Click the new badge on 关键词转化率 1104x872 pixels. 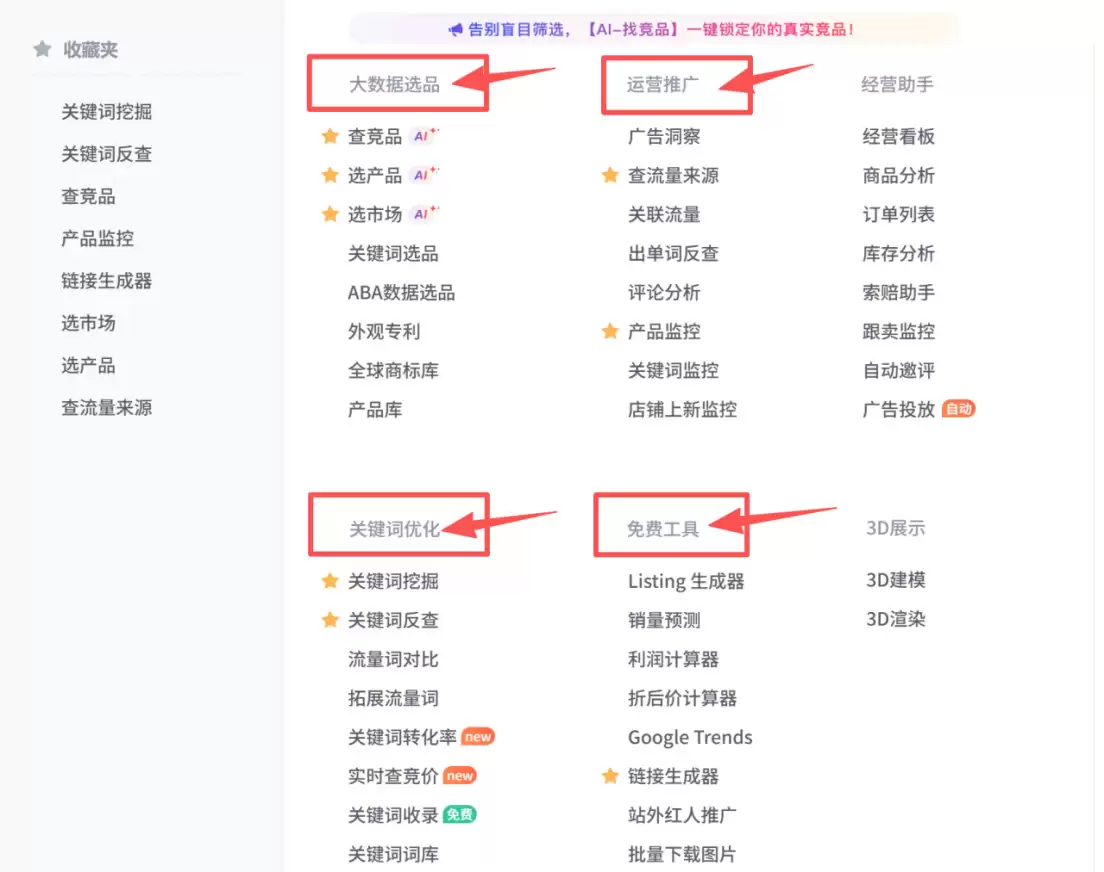(477, 736)
